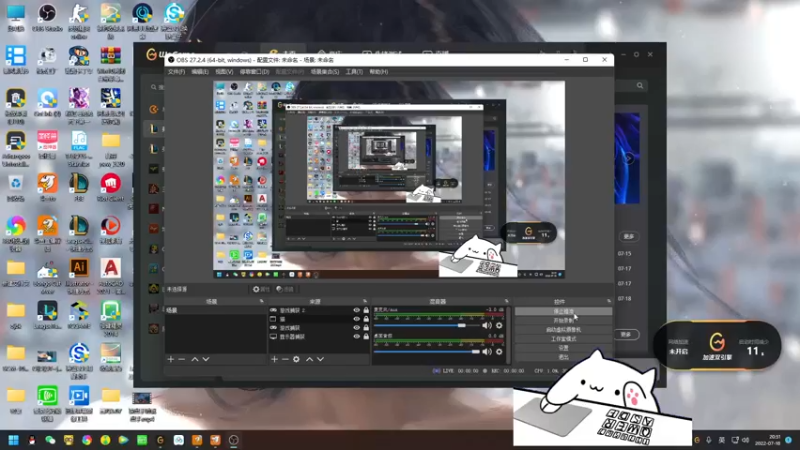The width and height of the screenshot is (800, 450).
Task: Click the WeGame logo in title bar
Action: (x=152, y=54)
